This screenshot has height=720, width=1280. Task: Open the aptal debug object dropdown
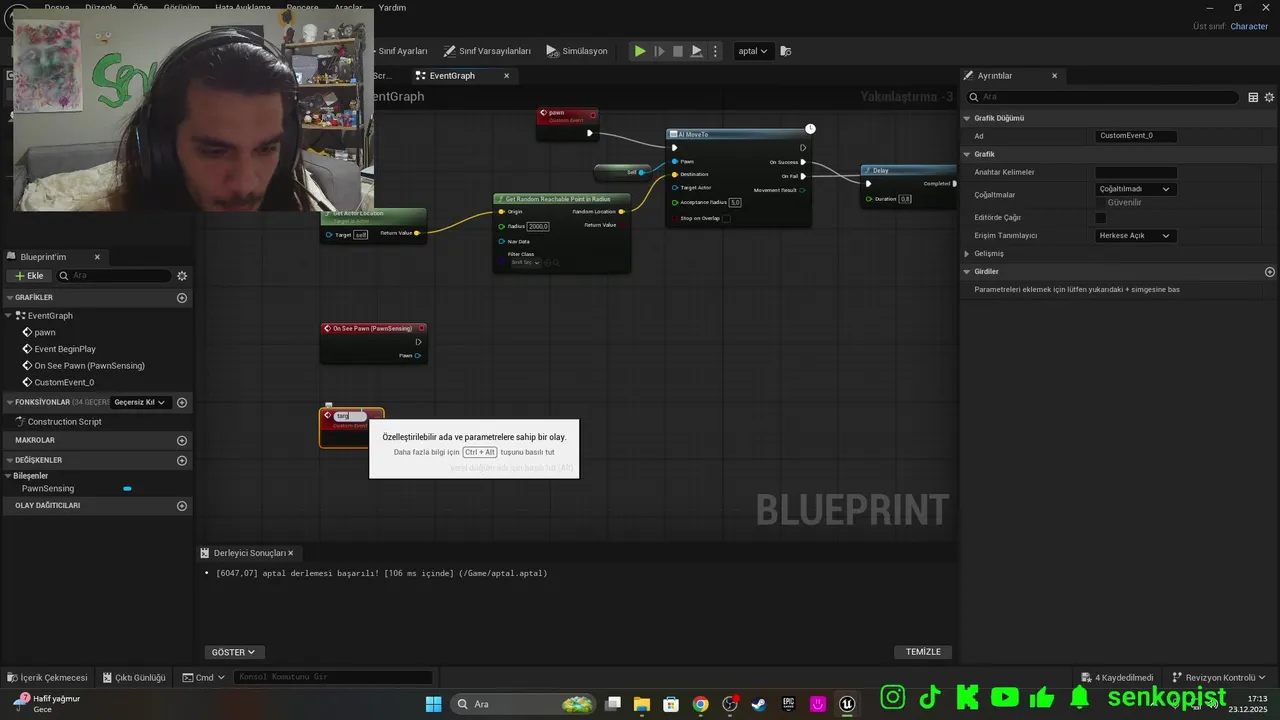point(752,51)
